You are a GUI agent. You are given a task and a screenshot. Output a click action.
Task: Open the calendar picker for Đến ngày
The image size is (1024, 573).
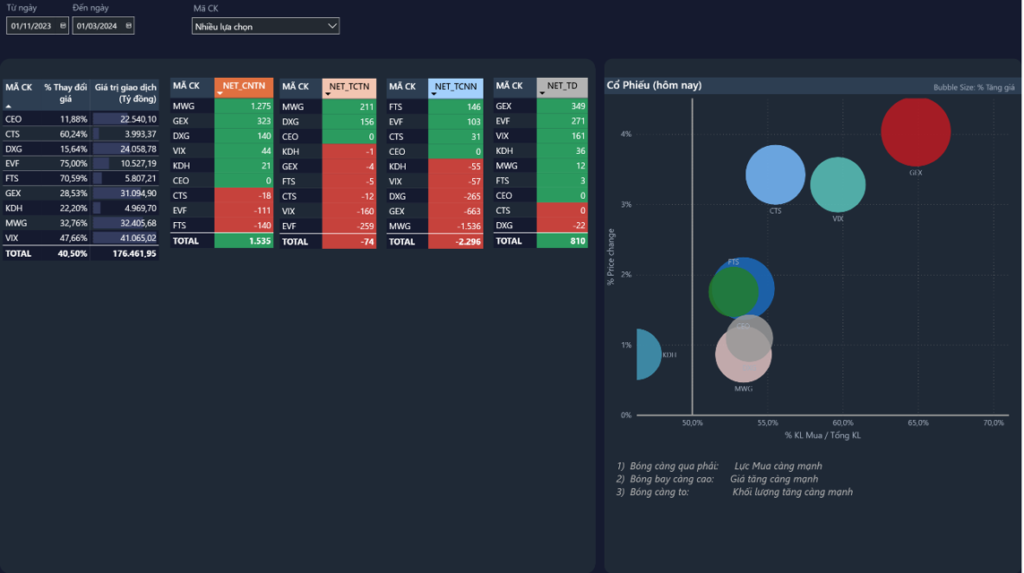pos(128,26)
